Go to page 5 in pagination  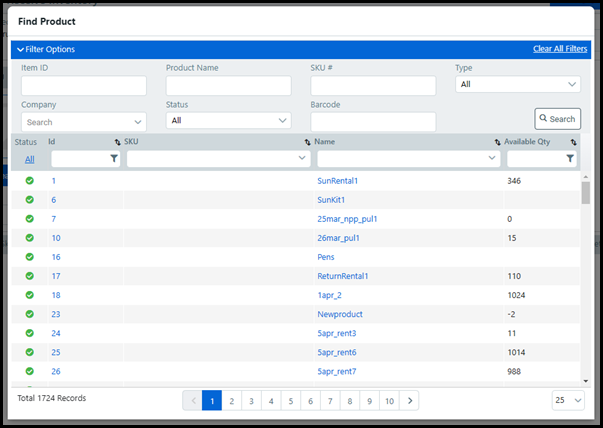click(288, 400)
